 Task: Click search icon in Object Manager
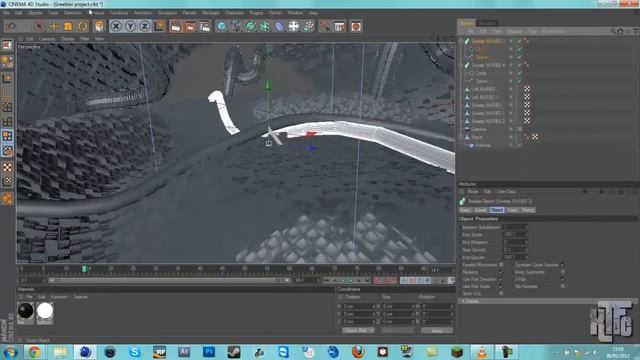pyautogui.click(x=613, y=31)
